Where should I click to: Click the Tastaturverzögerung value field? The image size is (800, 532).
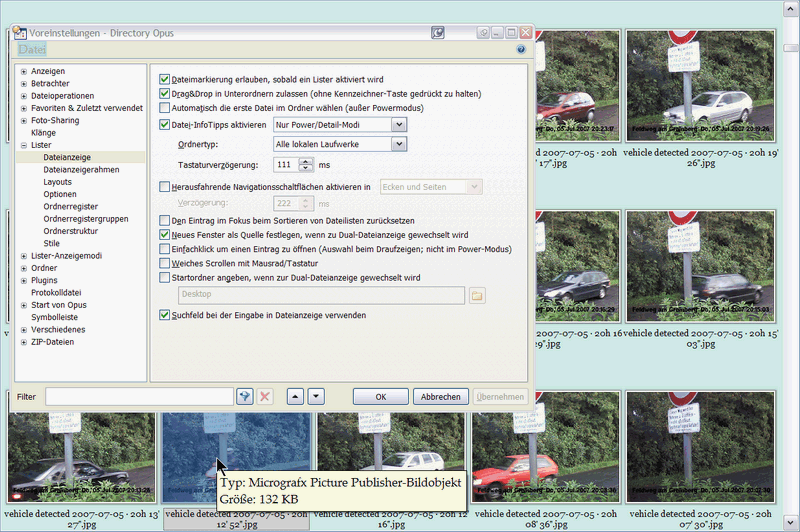pos(287,165)
